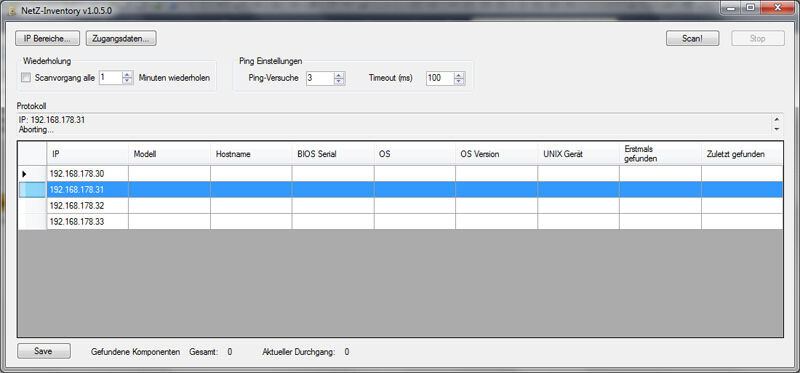
Task: Click the NetZ-Inventory title bar app icon
Action: tap(13, 10)
